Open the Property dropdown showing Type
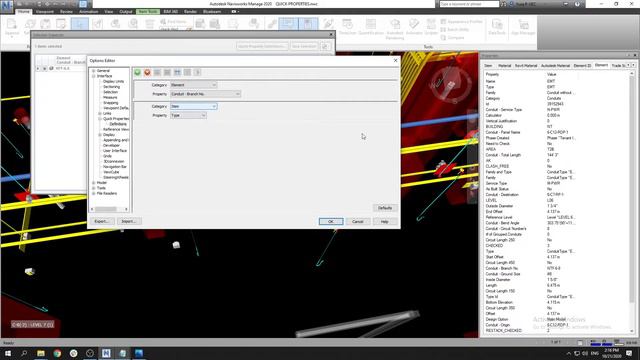This screenshot has height=360, width=640. 188,116
